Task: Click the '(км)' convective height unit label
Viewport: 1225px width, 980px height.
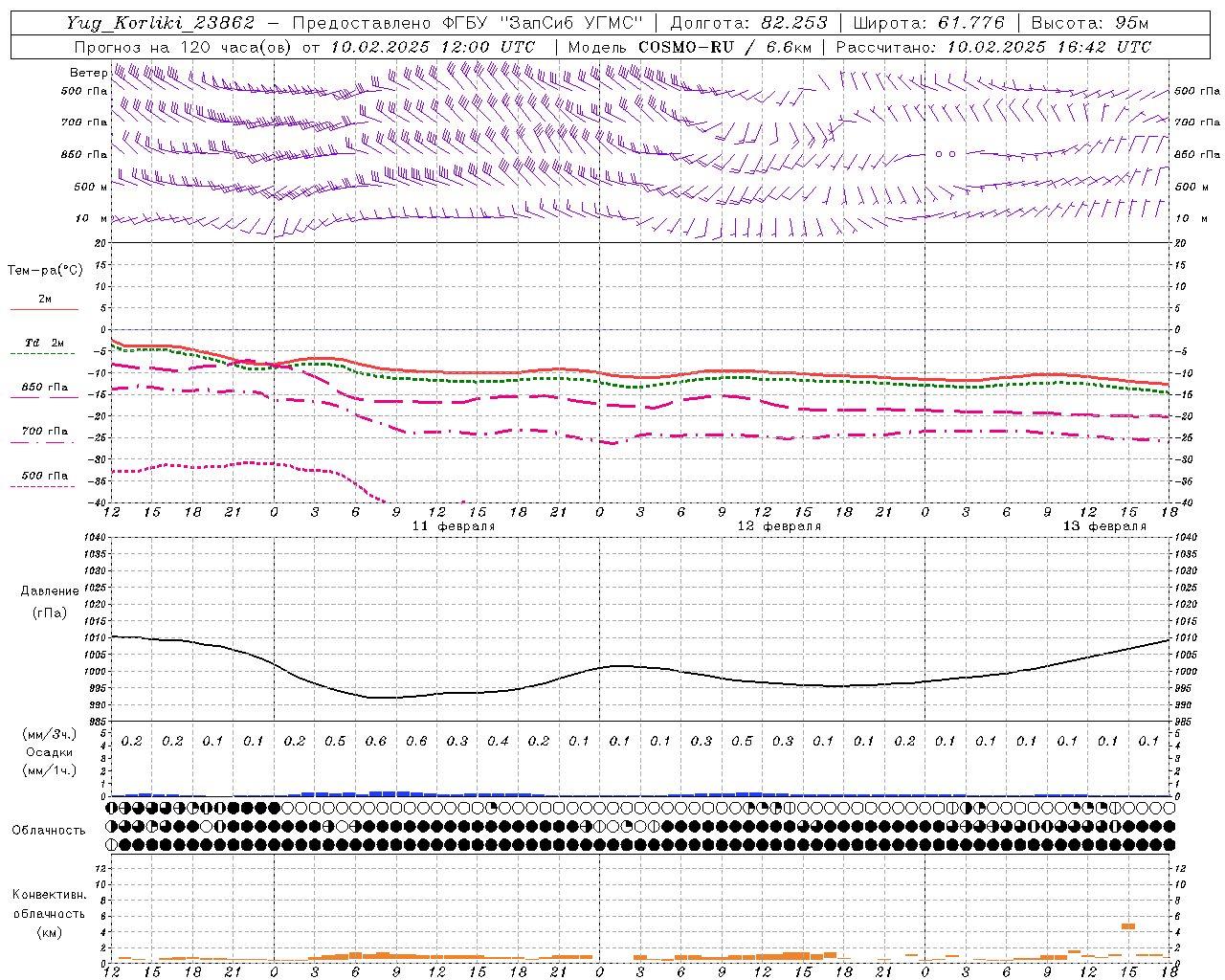Action: click(x=50, y=932)
